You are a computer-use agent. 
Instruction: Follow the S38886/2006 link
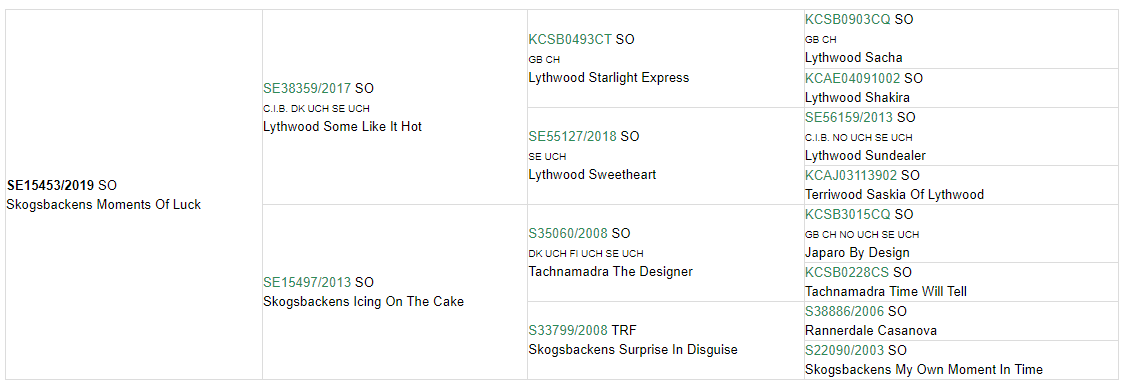click(x=844, y=312)
